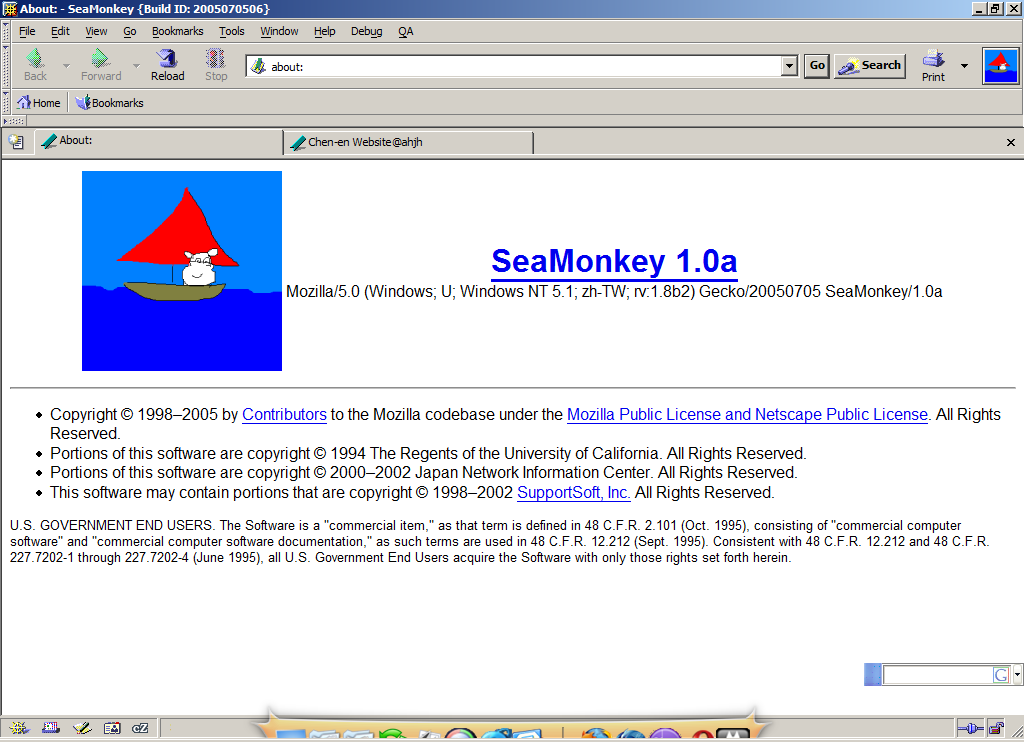Screen dimensions: 1024x742
Task: Toggle the online/offline plug icon
Action: tap(970, 728)
